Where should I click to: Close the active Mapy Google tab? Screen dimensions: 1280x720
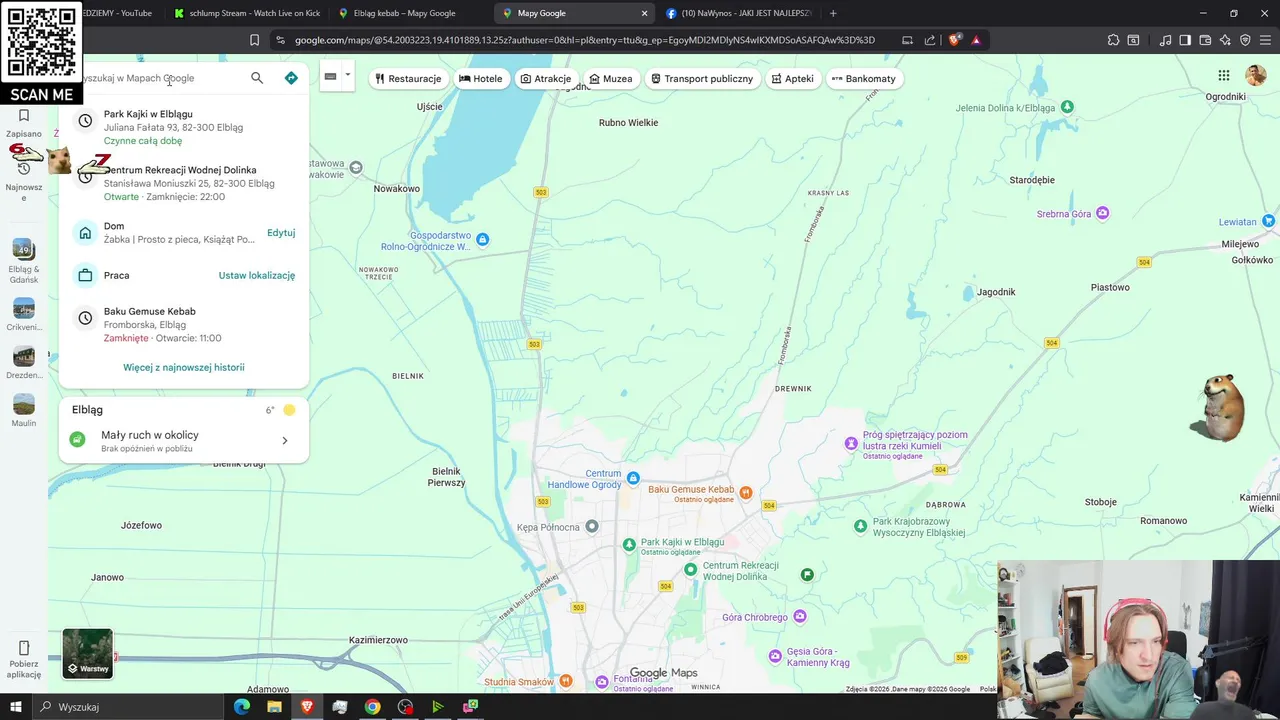click(644, 13)
